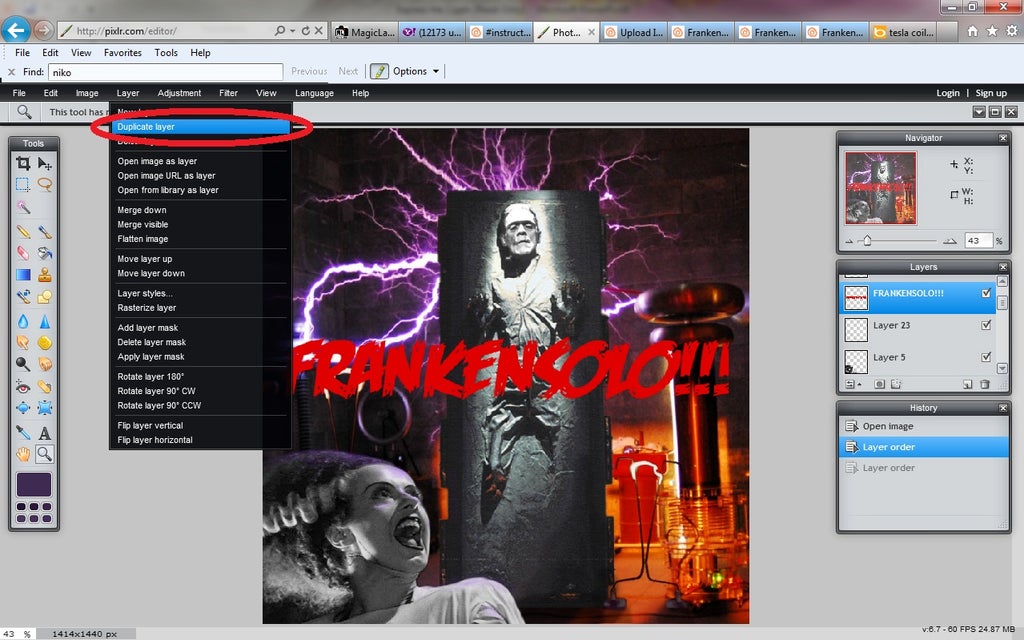Expand address bar search dropdown arrow
The height and width of the screenshot is (640, 1024).
(x=292, y=31)
